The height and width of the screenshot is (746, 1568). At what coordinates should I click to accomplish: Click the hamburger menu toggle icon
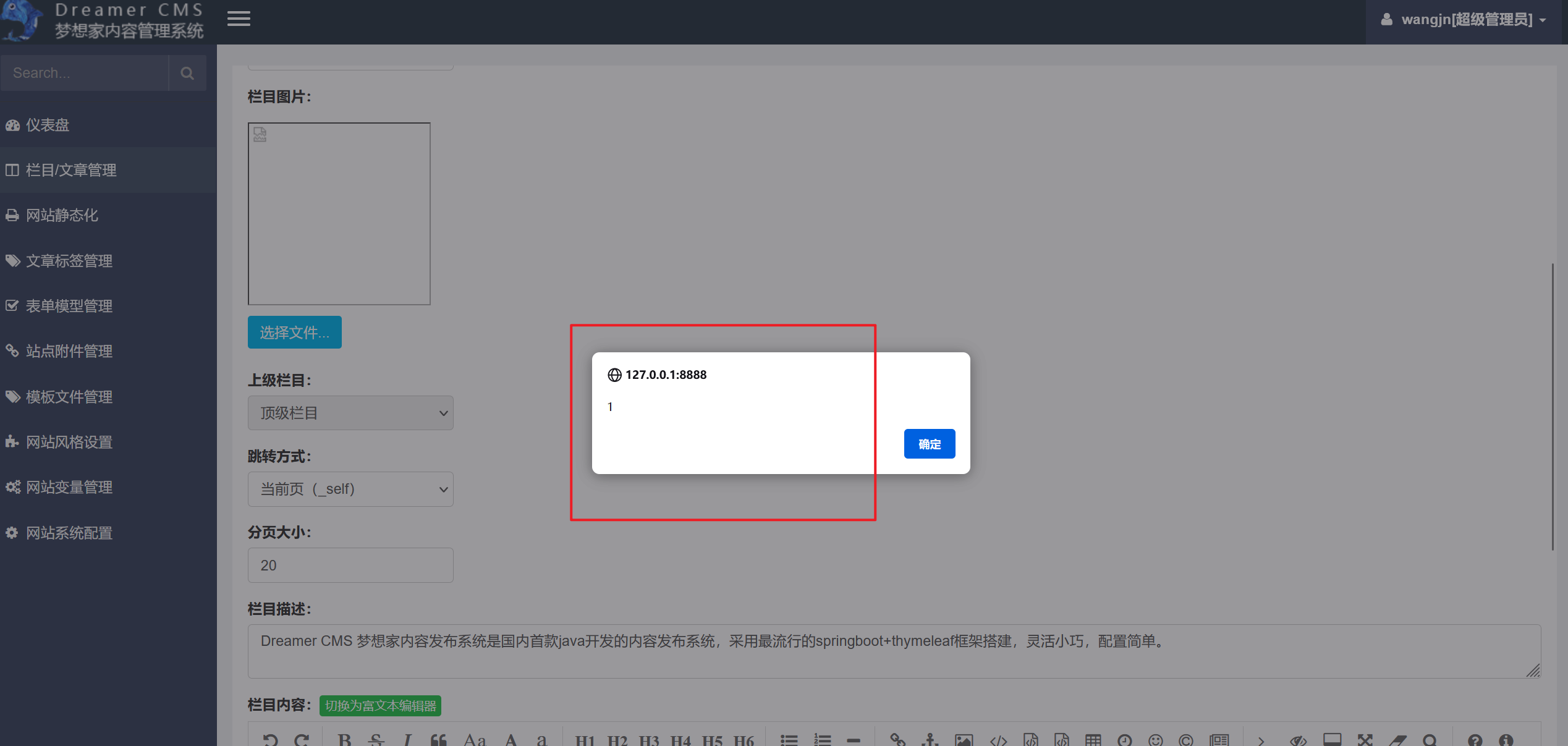click(x=239, y=19)
